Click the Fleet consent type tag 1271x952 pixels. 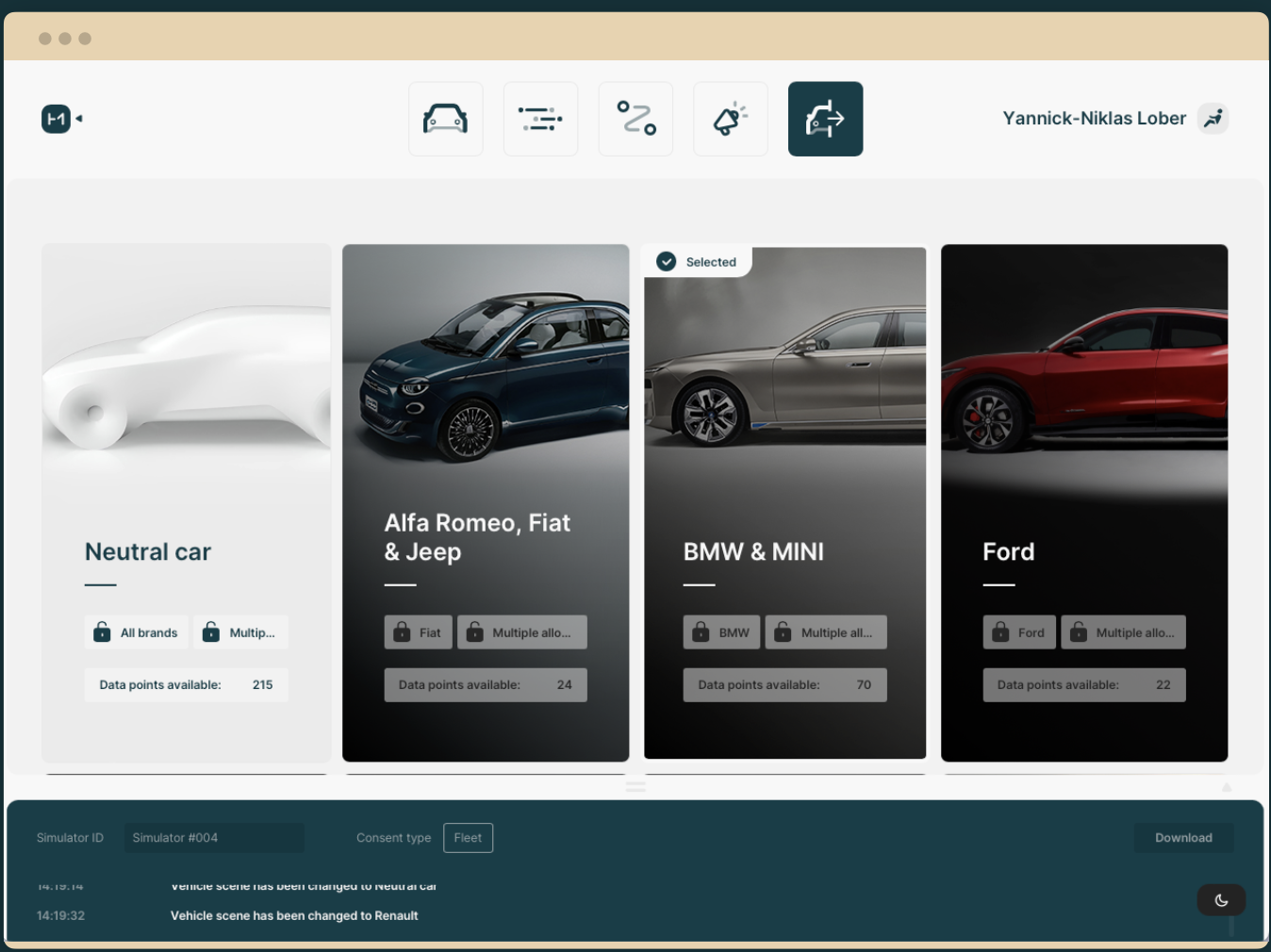click(x=468, y=838)
